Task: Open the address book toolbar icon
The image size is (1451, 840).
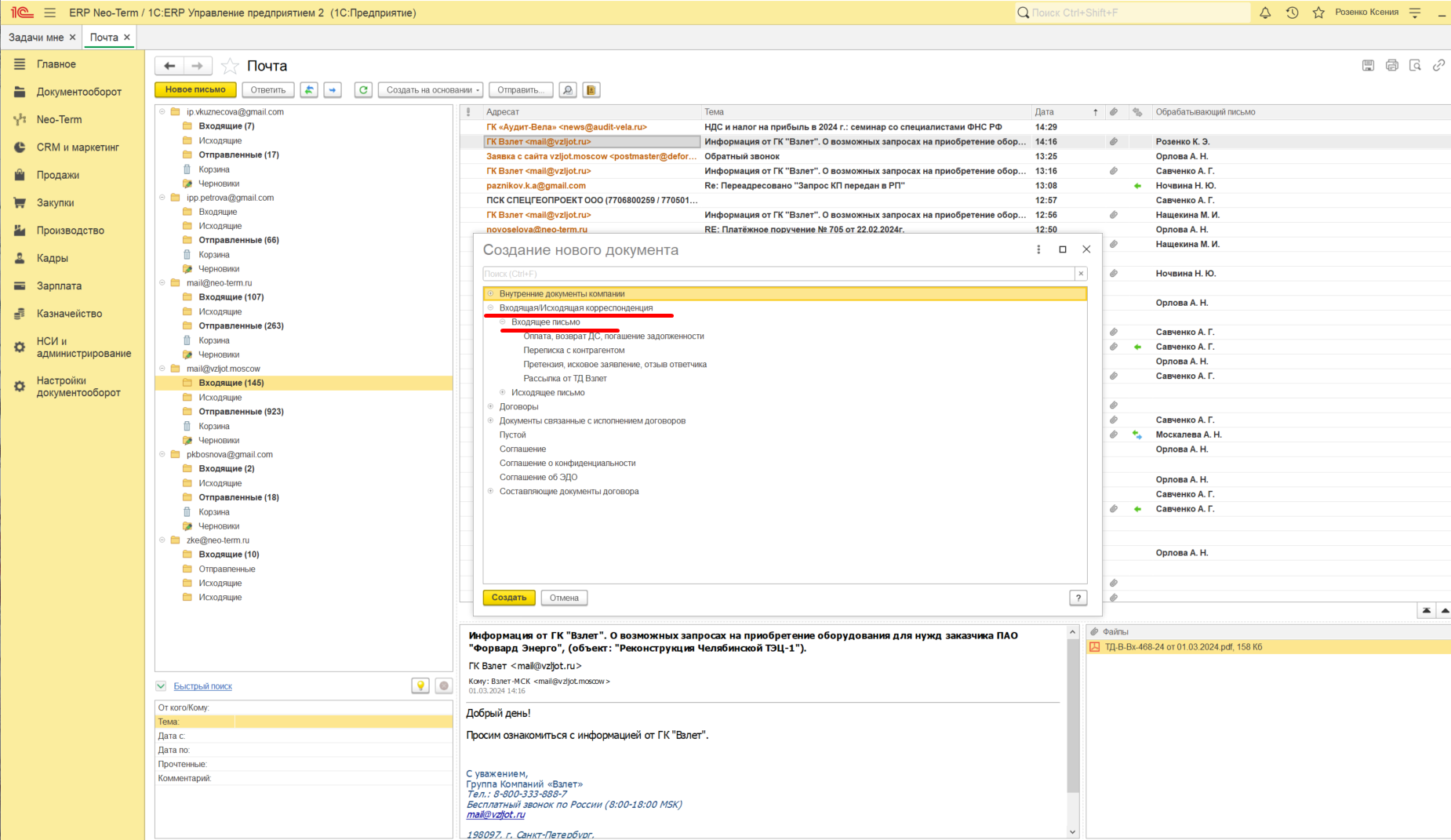Action: (x=591, y=90)
